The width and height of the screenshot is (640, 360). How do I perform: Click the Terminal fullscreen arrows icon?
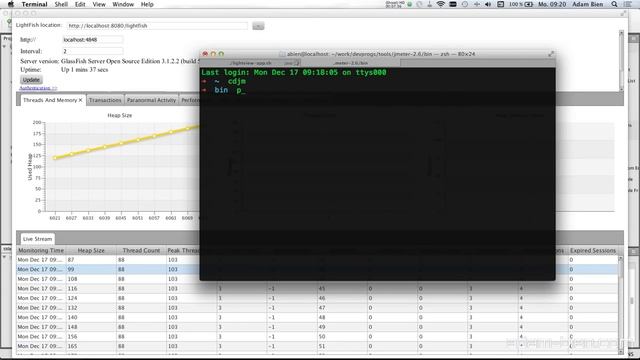551,54
